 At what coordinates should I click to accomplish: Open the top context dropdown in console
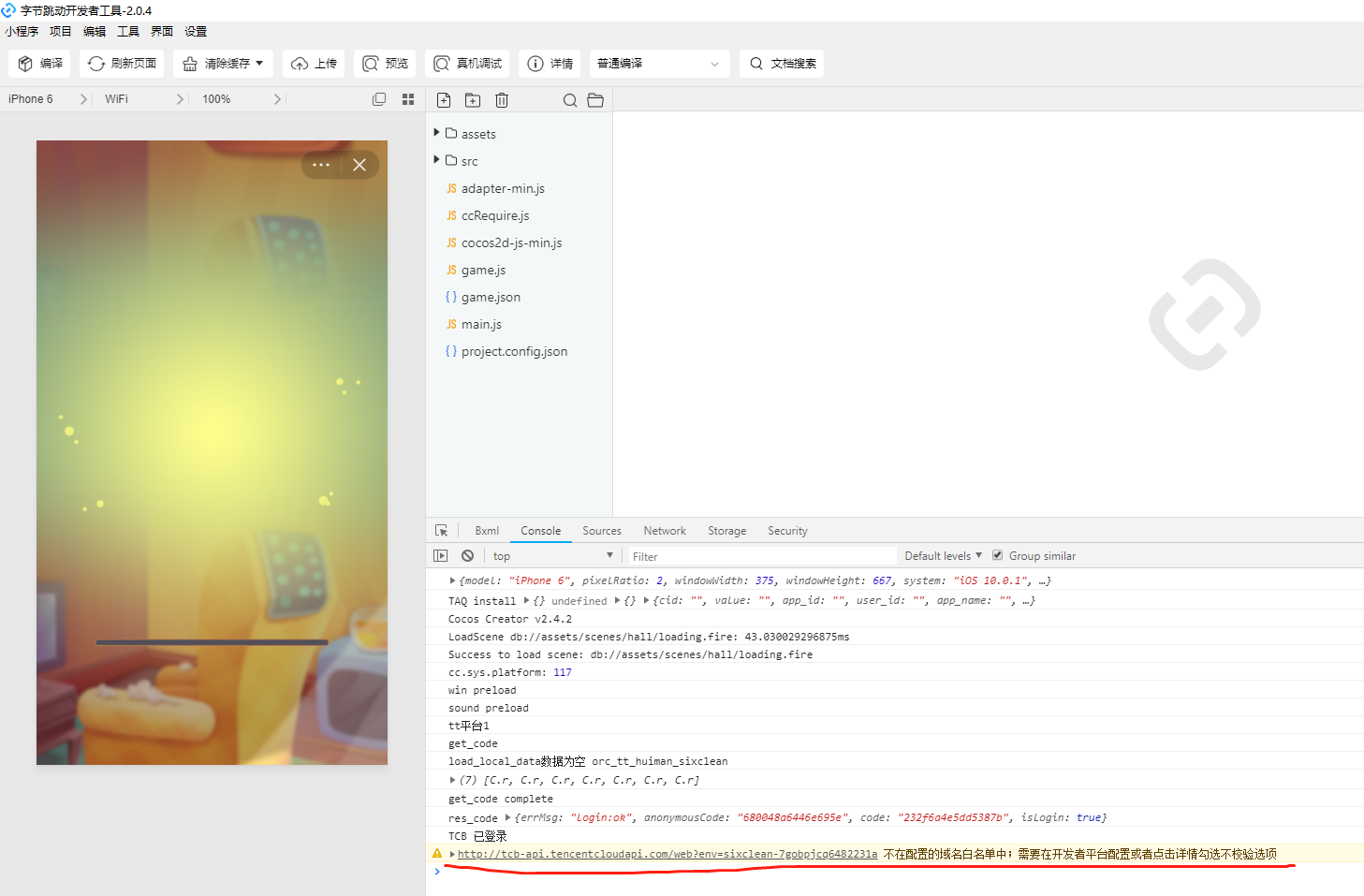coord(552,556)
